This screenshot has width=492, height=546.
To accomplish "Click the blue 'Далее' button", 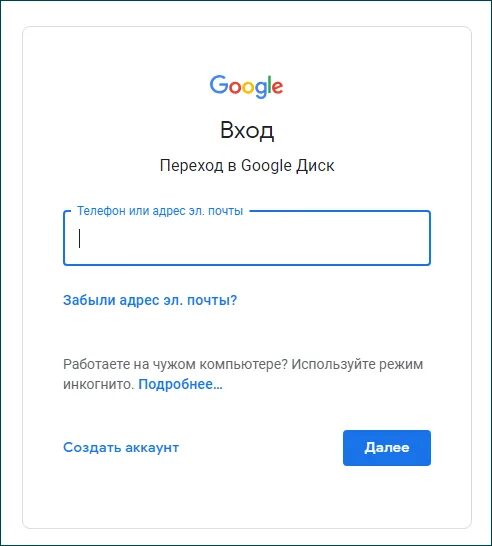I will 387,448.
